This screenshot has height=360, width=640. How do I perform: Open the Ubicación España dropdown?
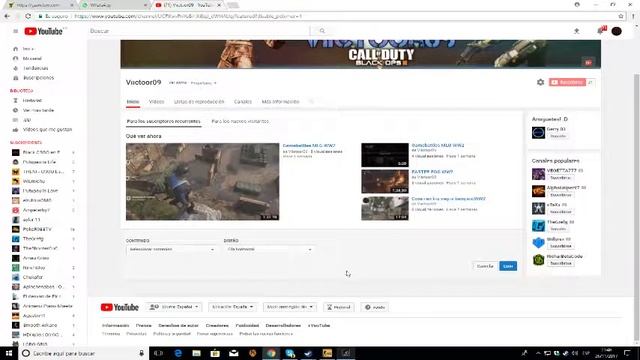232,307
